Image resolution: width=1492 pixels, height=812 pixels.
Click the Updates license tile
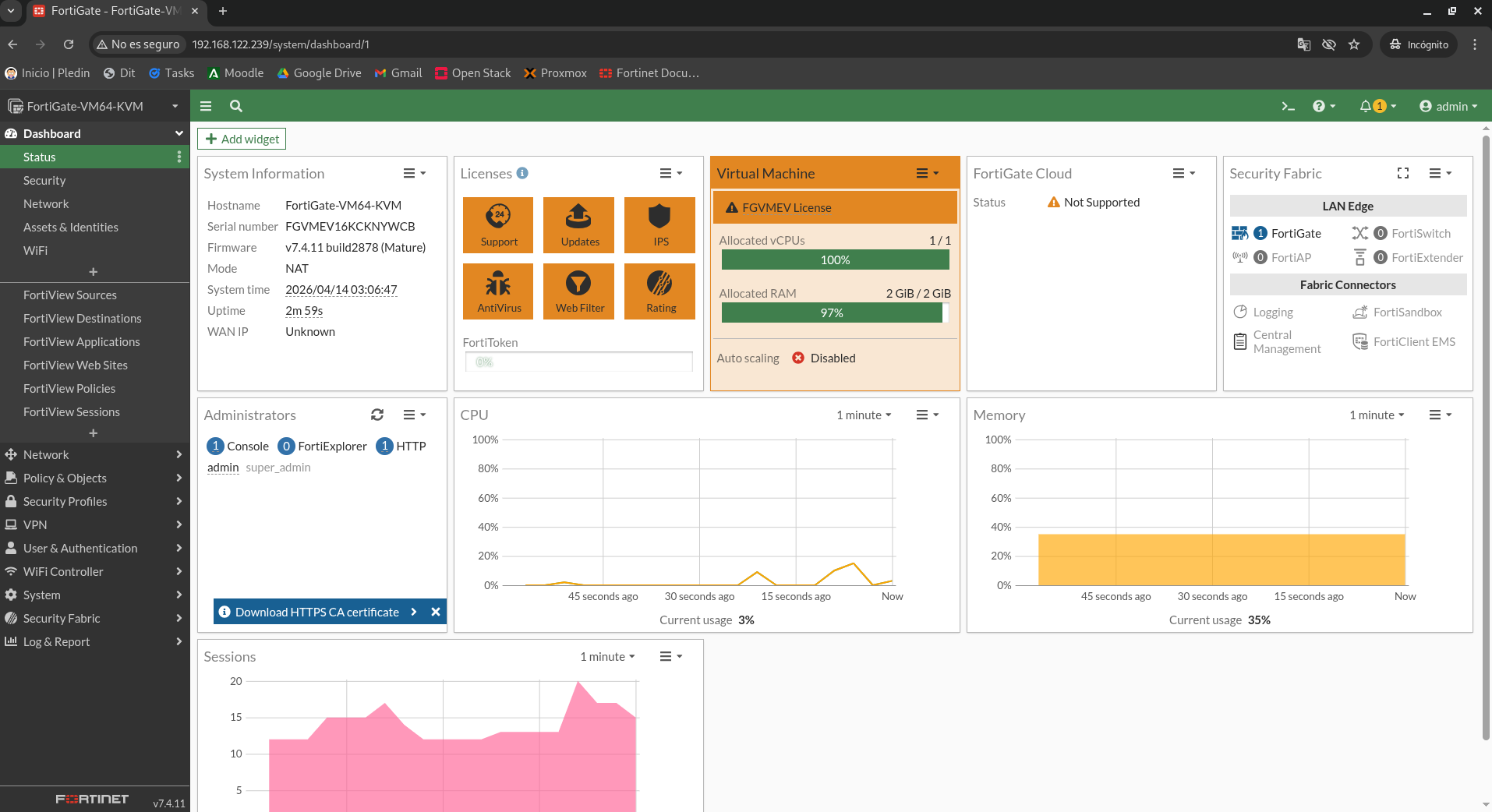pos(579,225)
